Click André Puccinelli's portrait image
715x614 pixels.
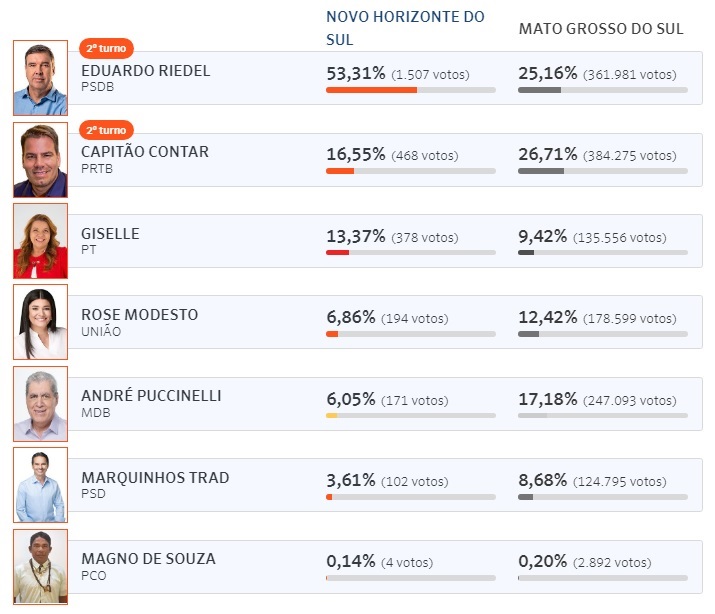[40, 404]
